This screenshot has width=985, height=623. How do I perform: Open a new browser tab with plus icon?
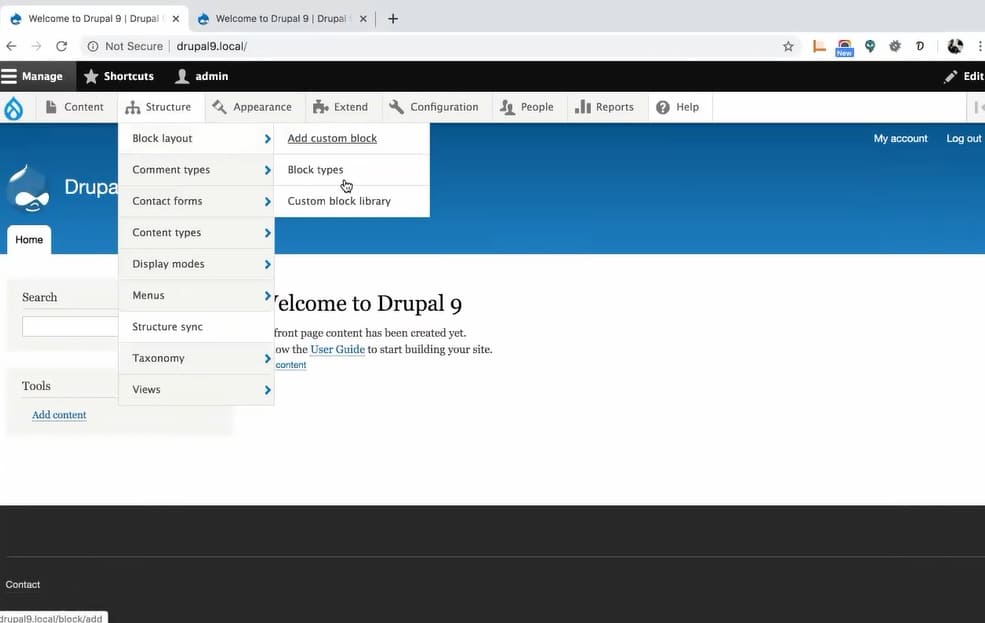pyautogui.click(x=393, y=19)
